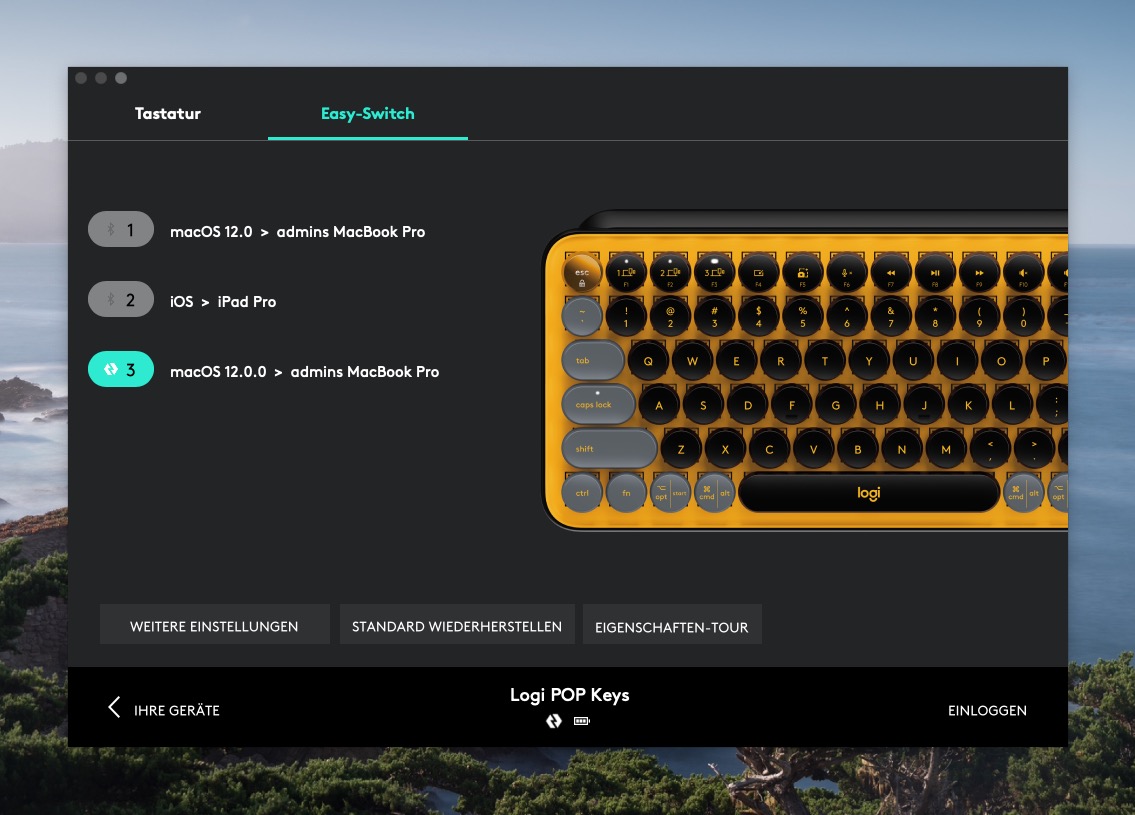Click the F6 microphone mute key
1135x815 pixels.
[x=847, y=273]
